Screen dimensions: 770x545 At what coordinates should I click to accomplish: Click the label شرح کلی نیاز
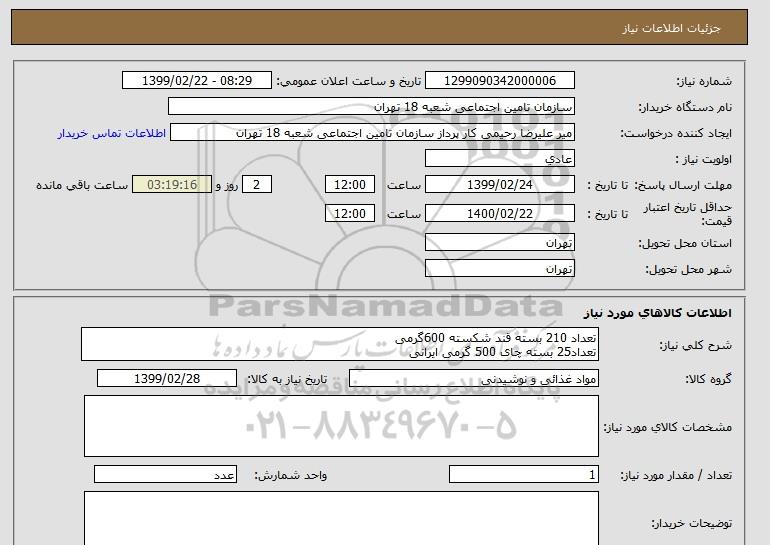tap(695, 345)
